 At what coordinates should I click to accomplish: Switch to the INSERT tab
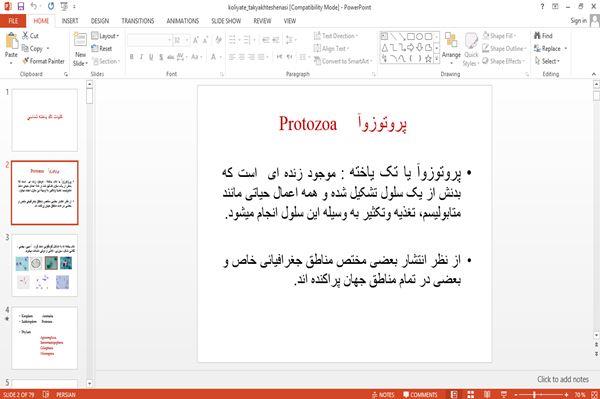pos(70,21)
